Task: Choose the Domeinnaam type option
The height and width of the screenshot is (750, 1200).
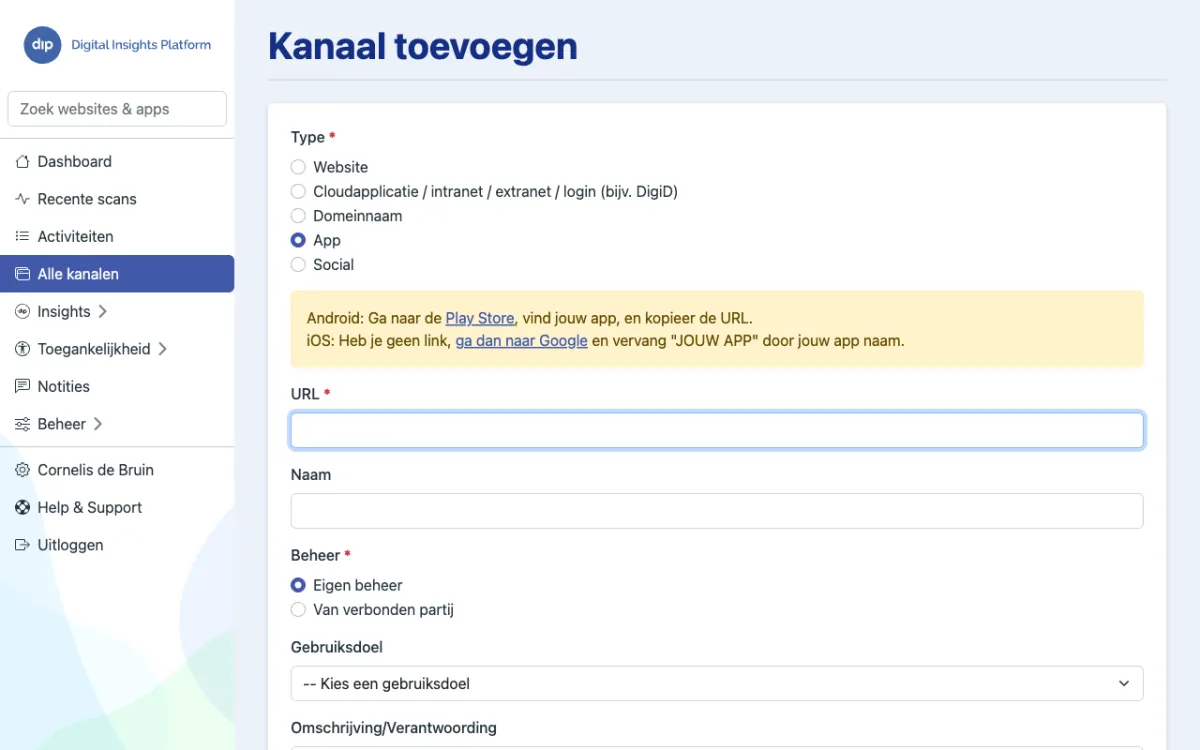Action: click(298, 216)
